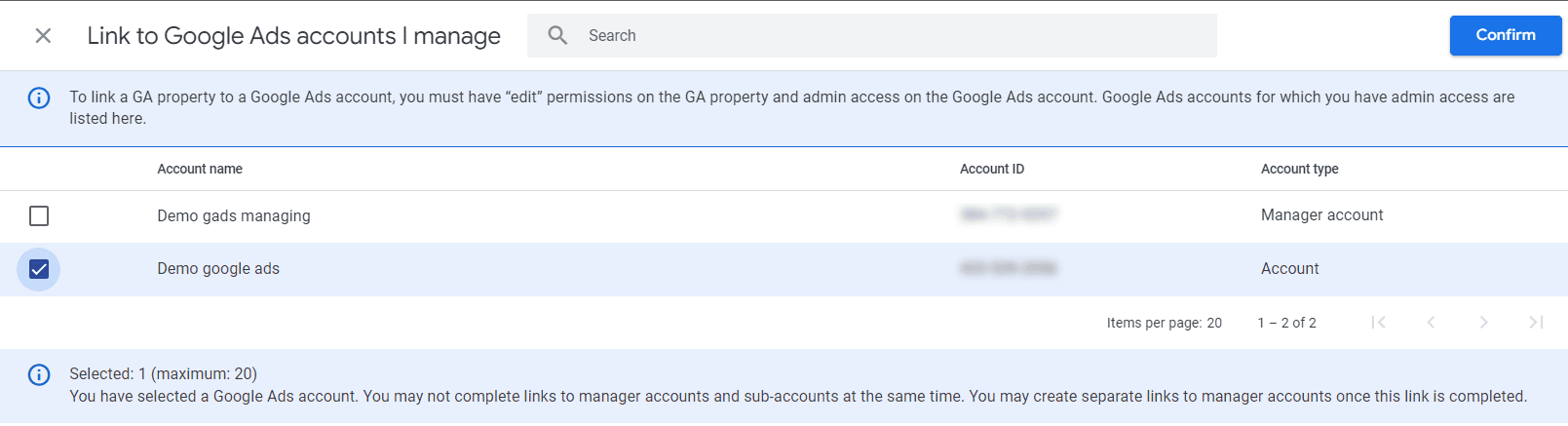This screenshot has width=1568, height=426.
Task: Select the Demo google ads row name
Action: 218,269
